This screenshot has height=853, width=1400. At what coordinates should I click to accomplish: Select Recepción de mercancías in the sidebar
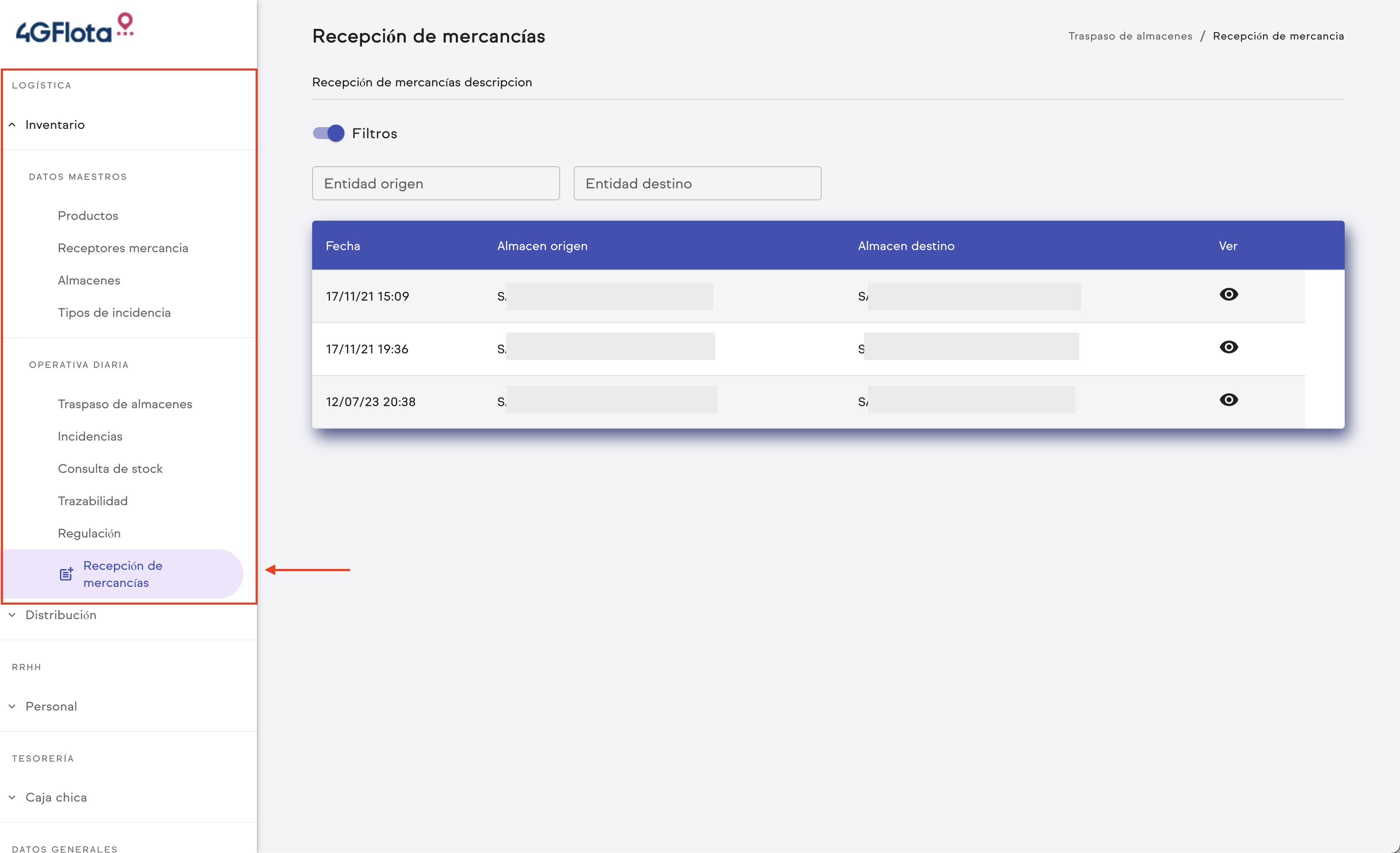pos(123,574)
